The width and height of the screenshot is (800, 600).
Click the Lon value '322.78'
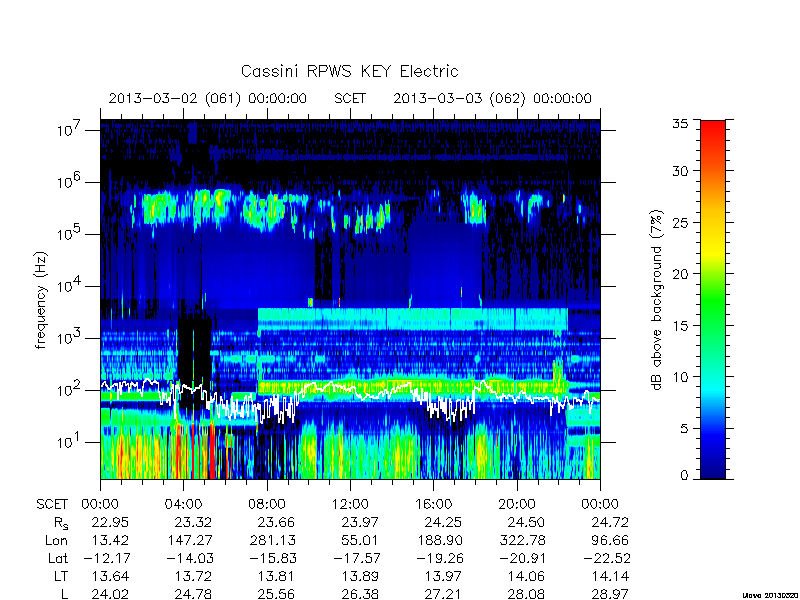click(522, 540)
